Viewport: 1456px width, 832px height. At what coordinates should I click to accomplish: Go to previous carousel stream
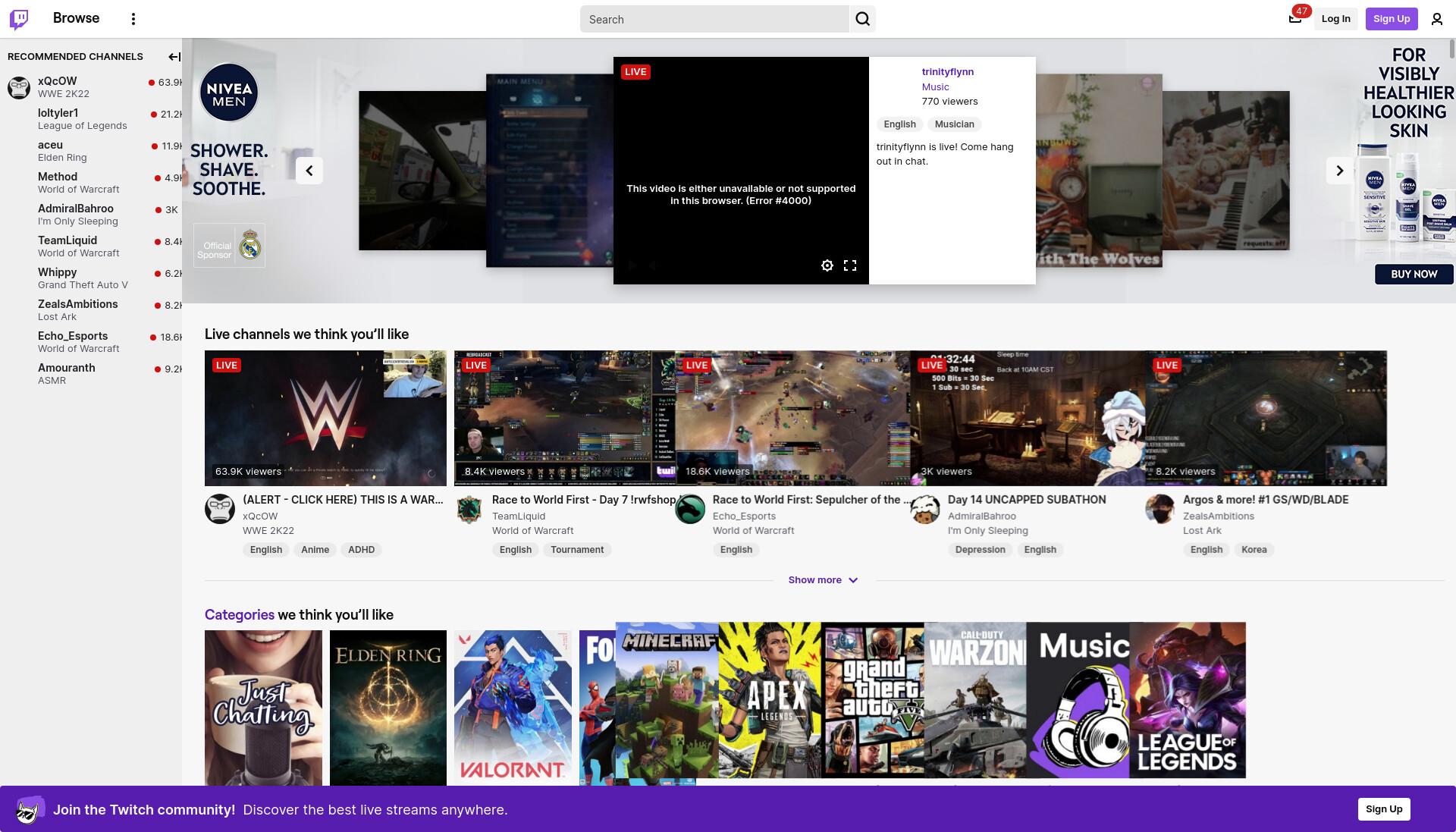pos(309,171)
